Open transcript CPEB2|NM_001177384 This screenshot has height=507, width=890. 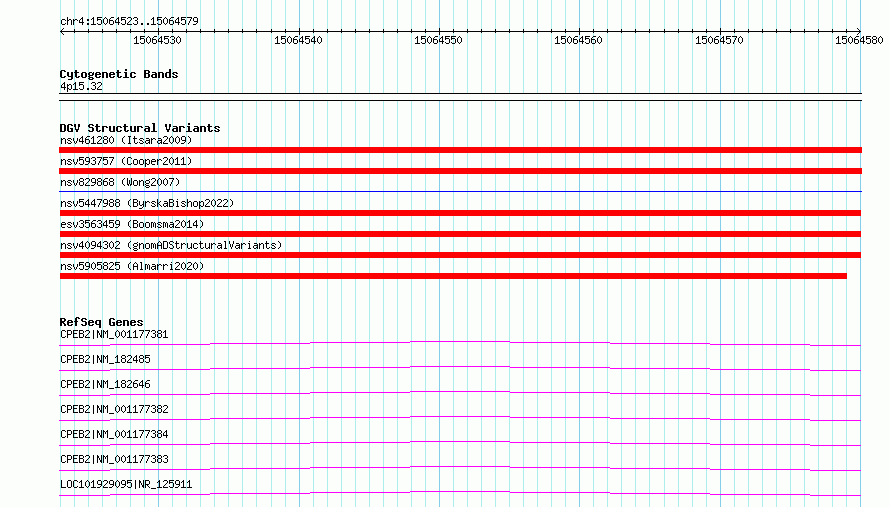pyautogui.click(x=114, y=434)
